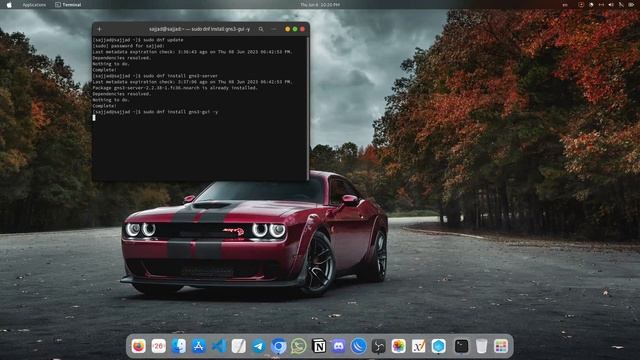Image resolution: width=640 pixels, height=360 pixels.
Task: Close the Terminal with red button
Action: [302, 29]
